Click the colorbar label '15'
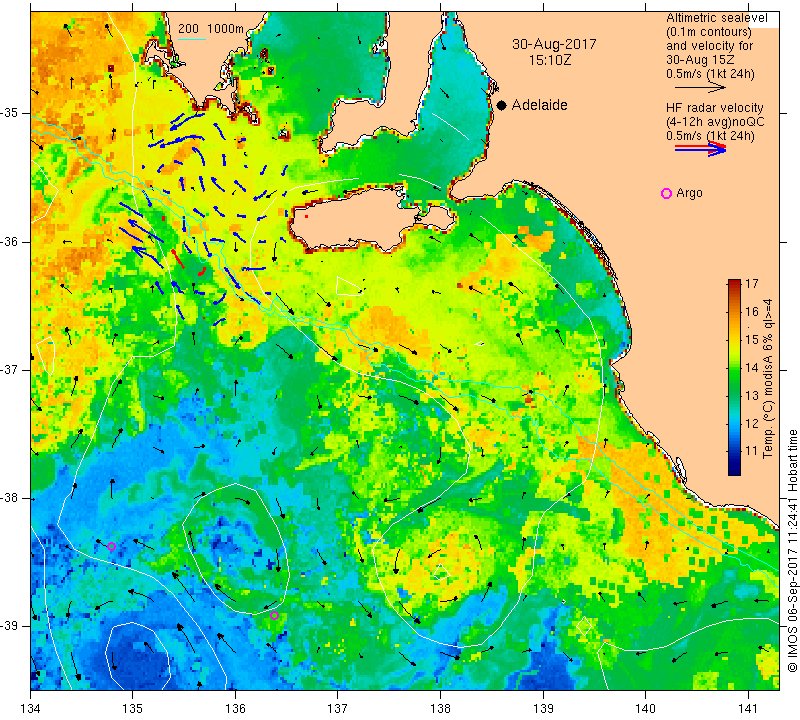The image size is (800, 720). [752, 339]
